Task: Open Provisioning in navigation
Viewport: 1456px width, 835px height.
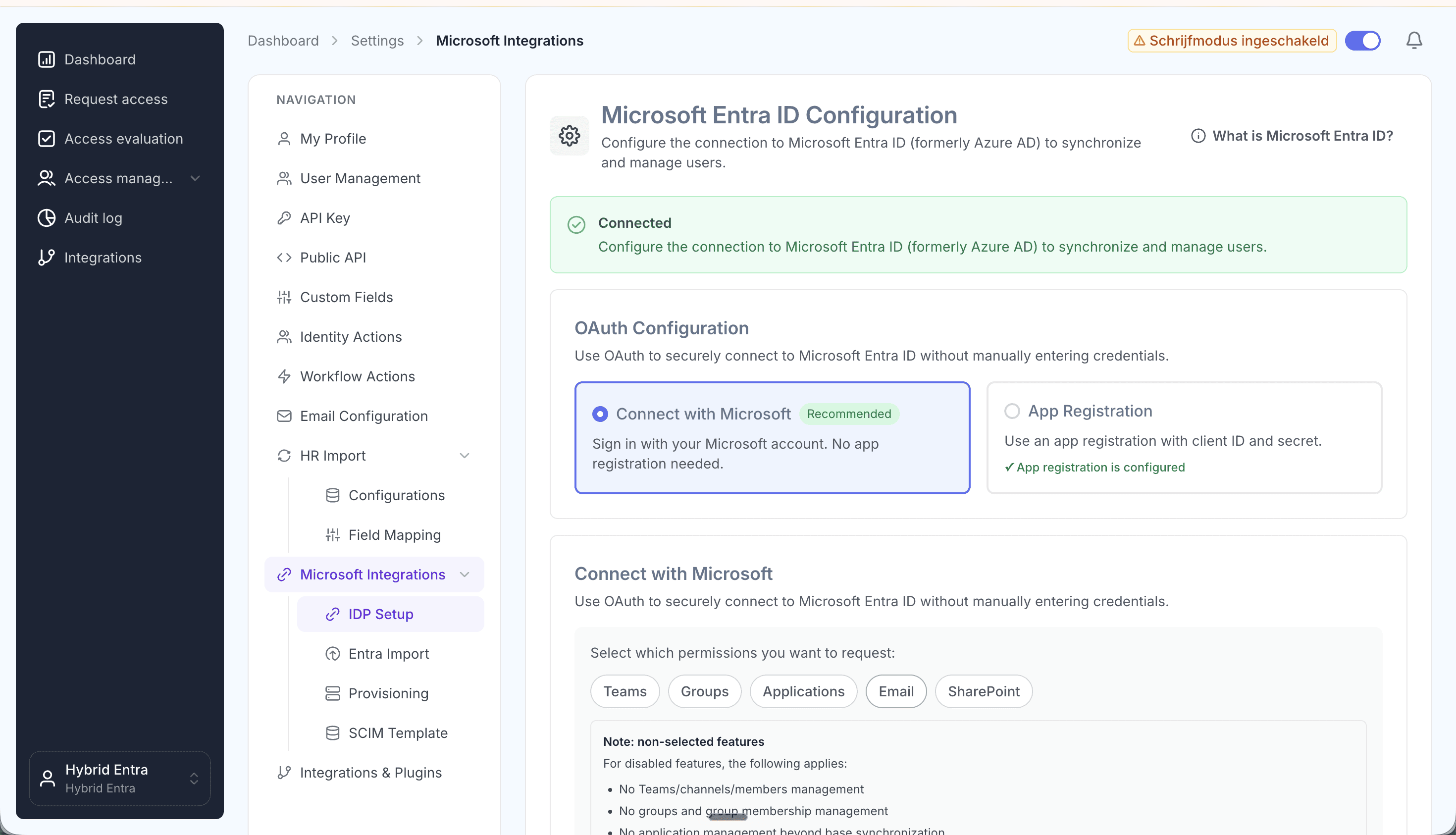Action: pyautogui.click(x=390, y=693)
